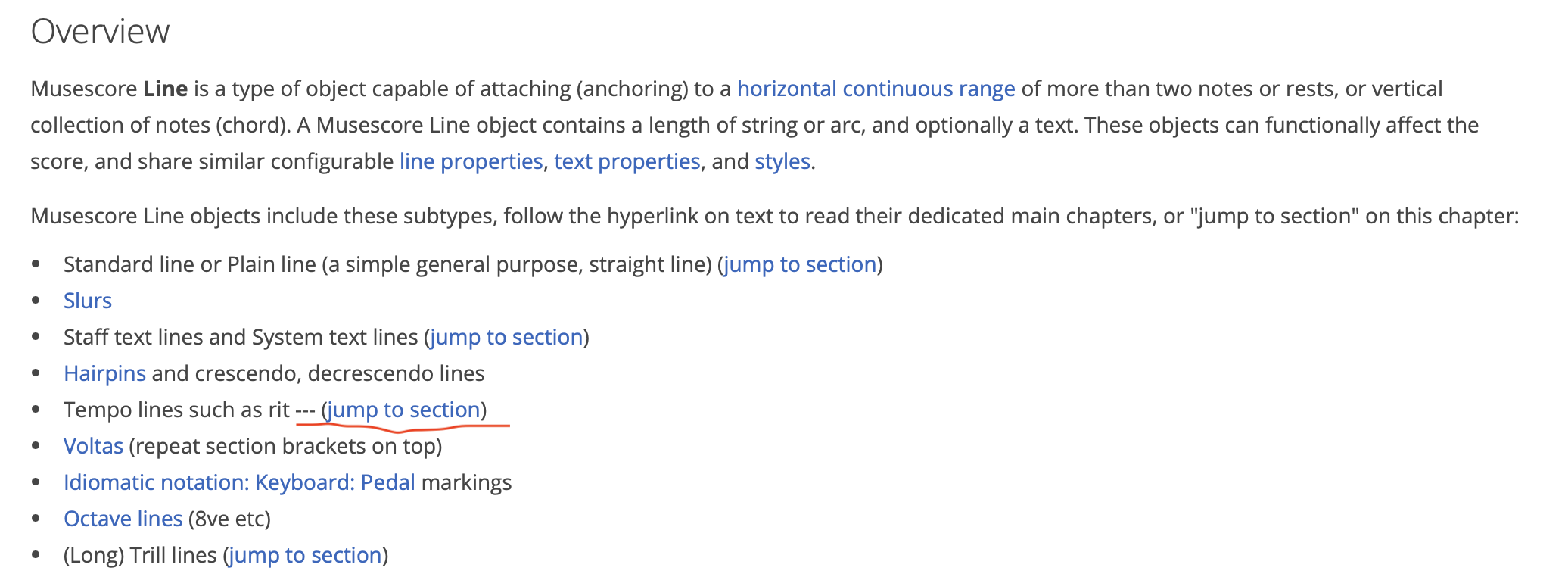
Task: Jump to Staff text lines section
Action: (x=506, y=338)
